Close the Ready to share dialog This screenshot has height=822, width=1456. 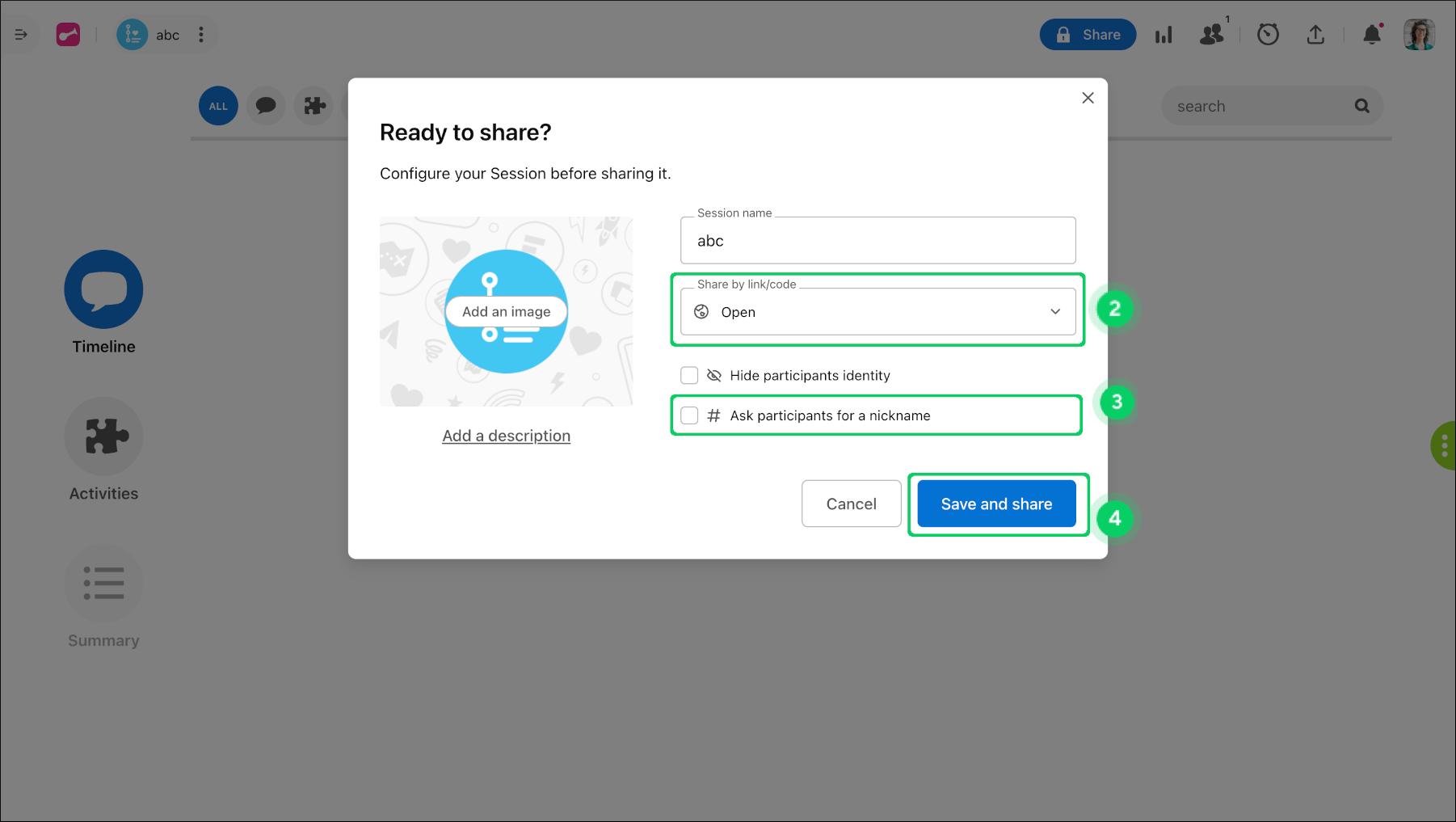tap(1088, 98)
